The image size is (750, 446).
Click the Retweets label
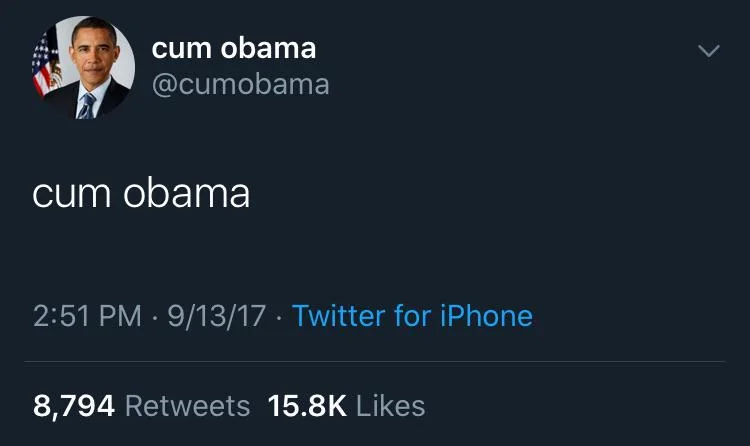188,405
